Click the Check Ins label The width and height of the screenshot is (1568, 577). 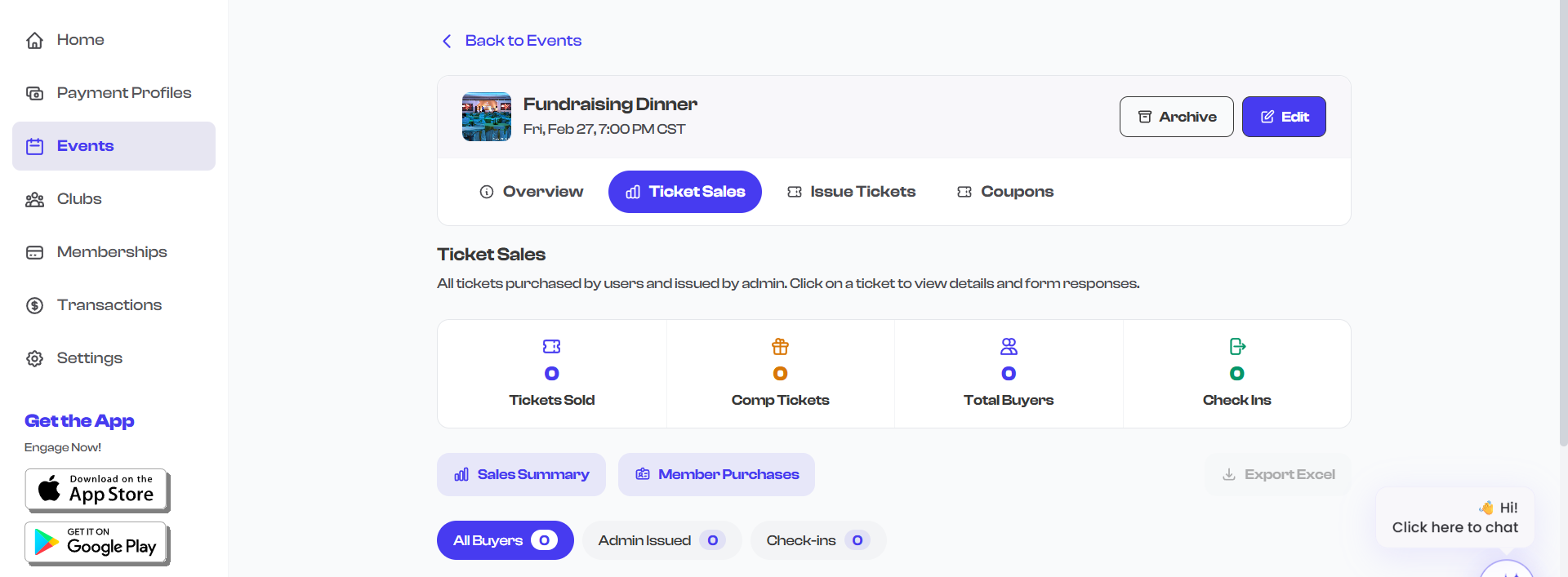[x=1237, y=400]
